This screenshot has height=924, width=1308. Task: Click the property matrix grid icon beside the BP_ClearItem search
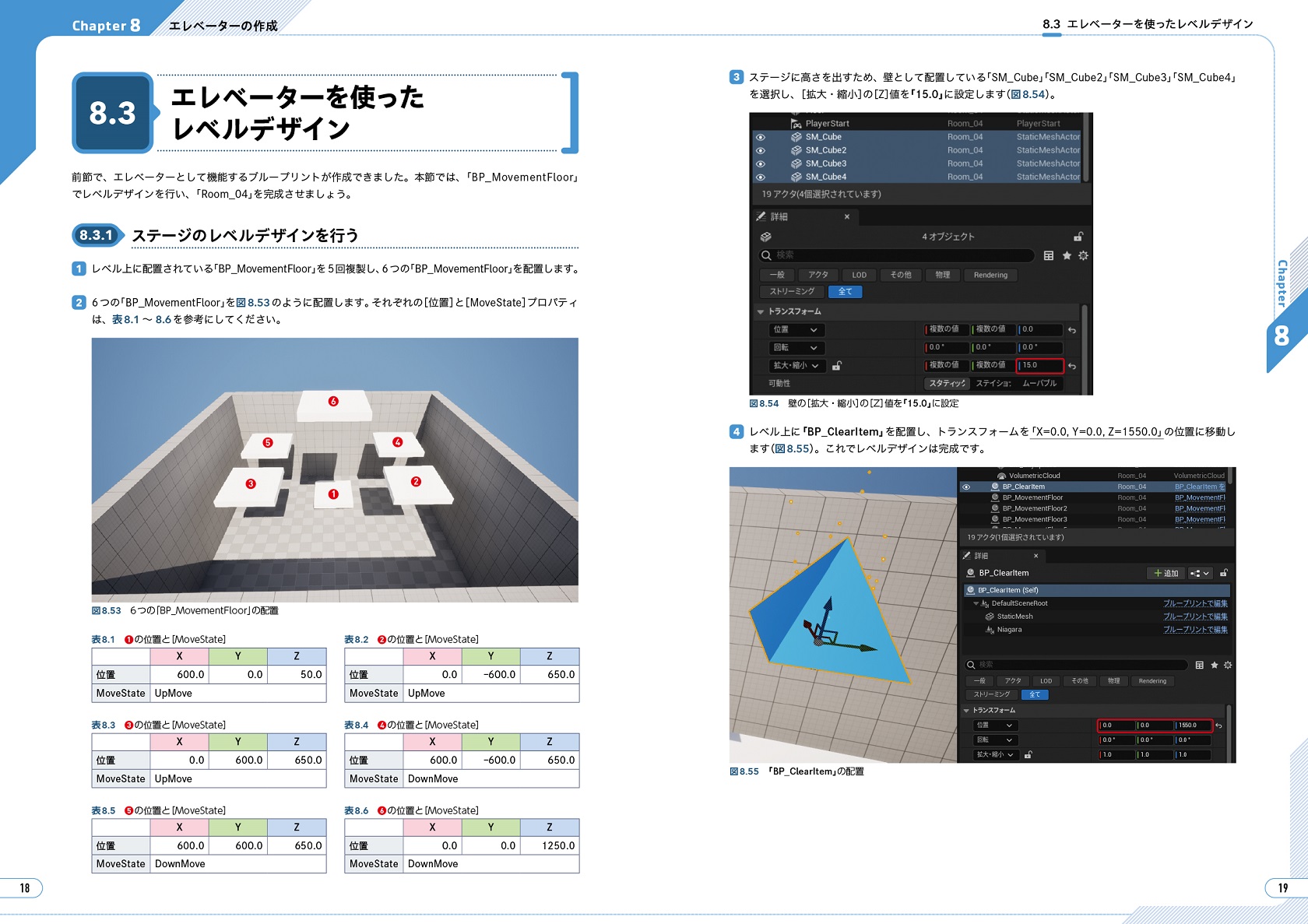(x=1200, y=665)
